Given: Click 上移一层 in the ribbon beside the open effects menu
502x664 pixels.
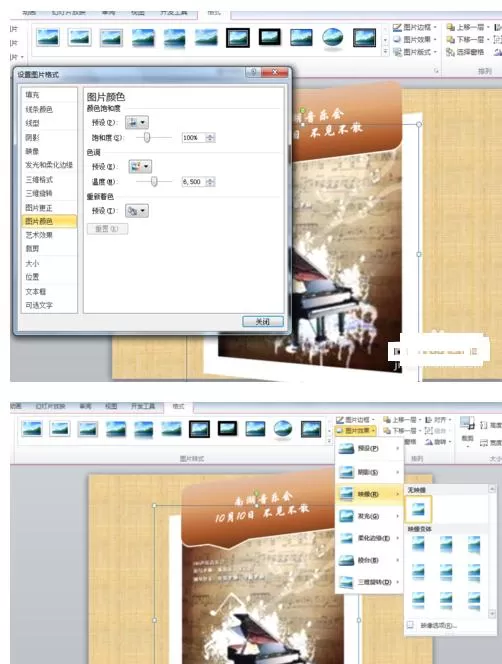Looking at the screenshot, I should click(x=401, y=420).
